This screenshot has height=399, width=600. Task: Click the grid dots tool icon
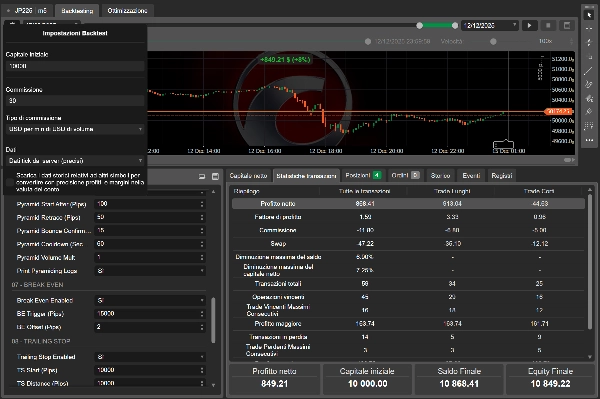[x=589, y=126]
